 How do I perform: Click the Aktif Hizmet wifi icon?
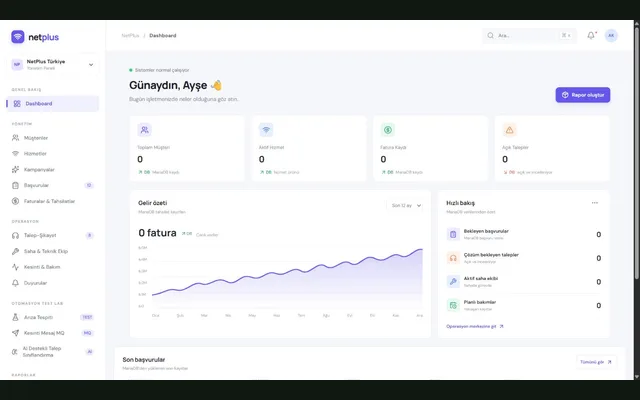[x=266, y=130]
